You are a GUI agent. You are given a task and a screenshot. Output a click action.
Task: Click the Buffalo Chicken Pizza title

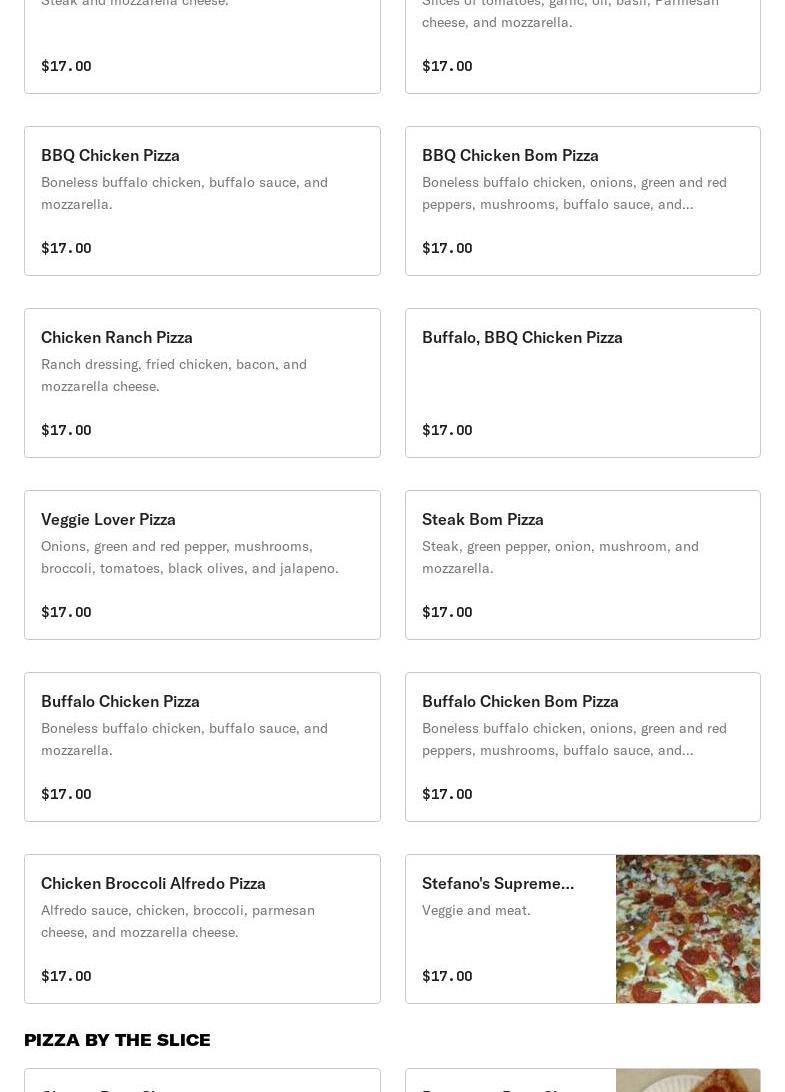[x=120, y=701]
